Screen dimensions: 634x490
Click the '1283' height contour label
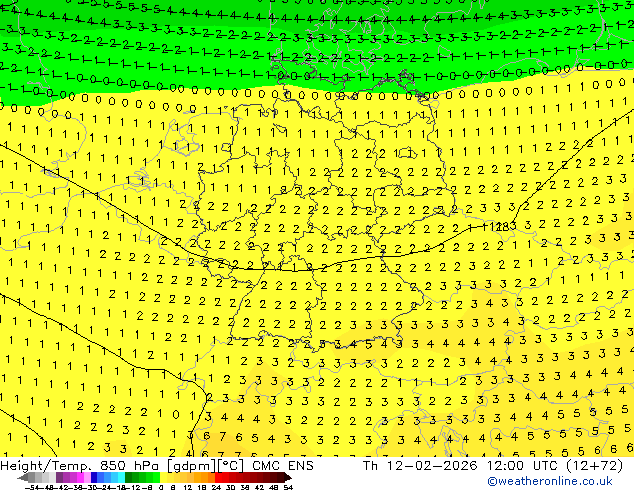click(501, 227)
